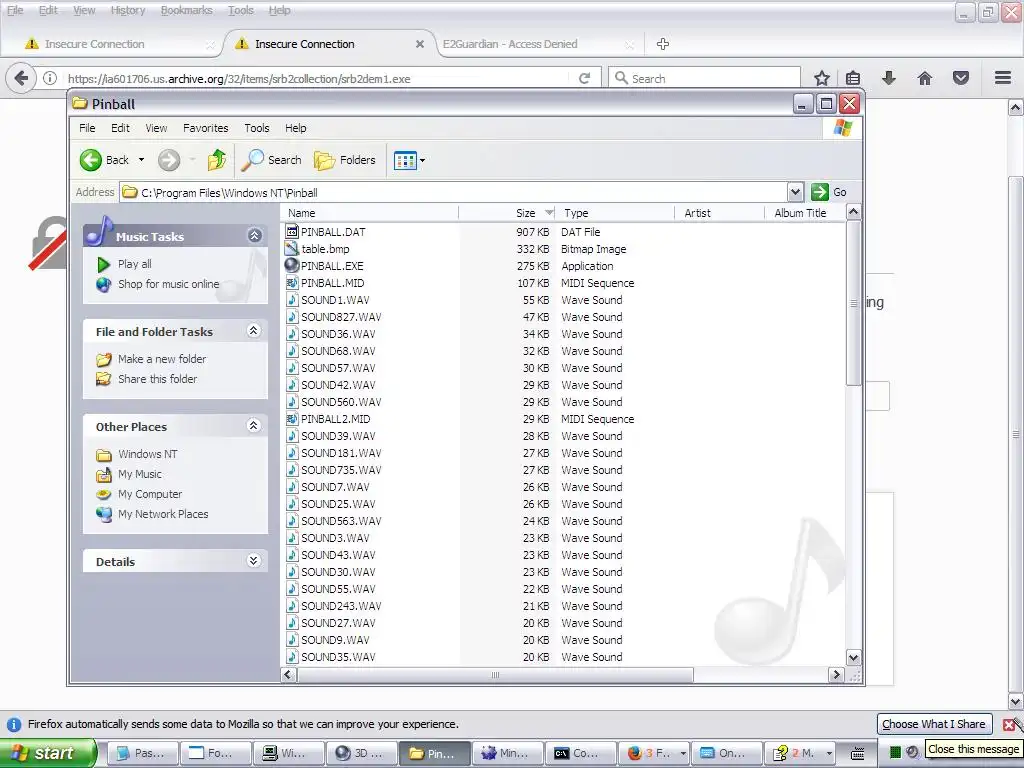
Task: Select SOUND243.WAV file name
Action: click(x=341, y=606)
